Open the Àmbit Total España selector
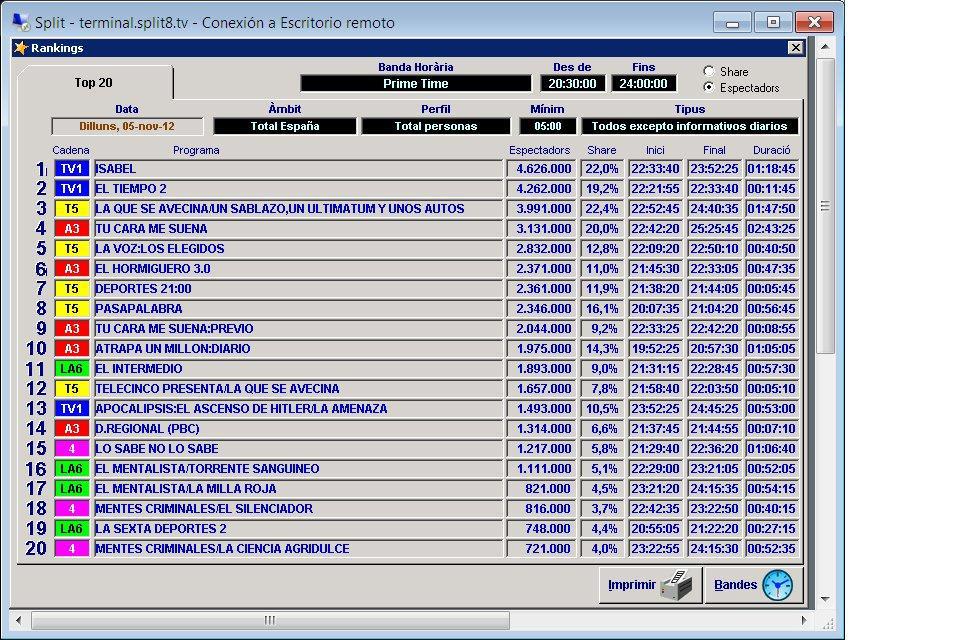960x640 pixels. 285,126
